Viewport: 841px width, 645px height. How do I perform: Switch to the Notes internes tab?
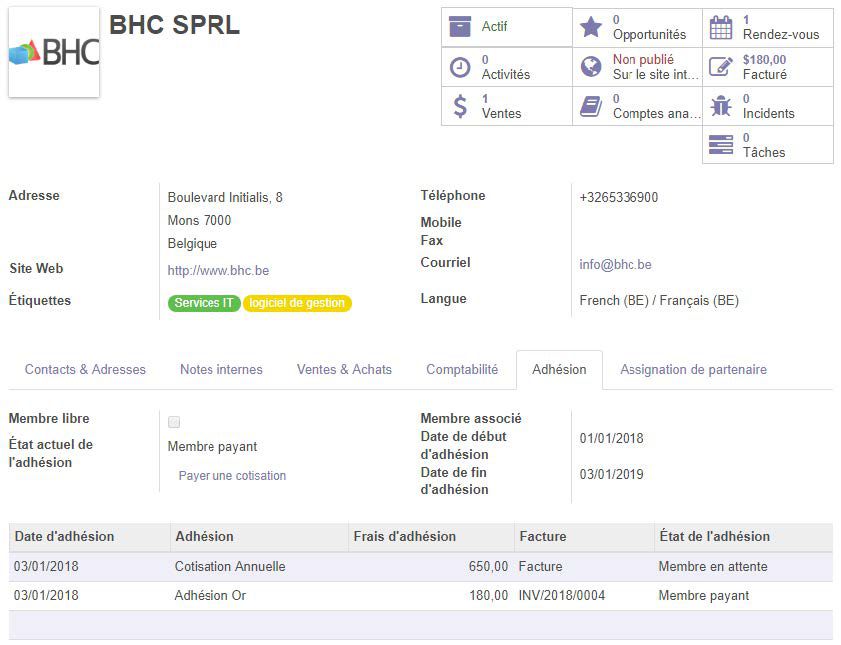pos(221,369)
